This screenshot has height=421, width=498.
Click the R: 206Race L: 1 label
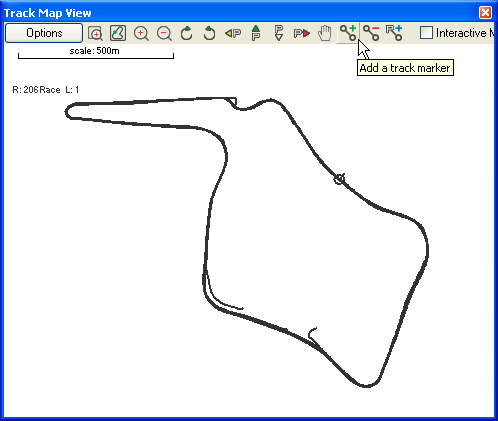46,90
